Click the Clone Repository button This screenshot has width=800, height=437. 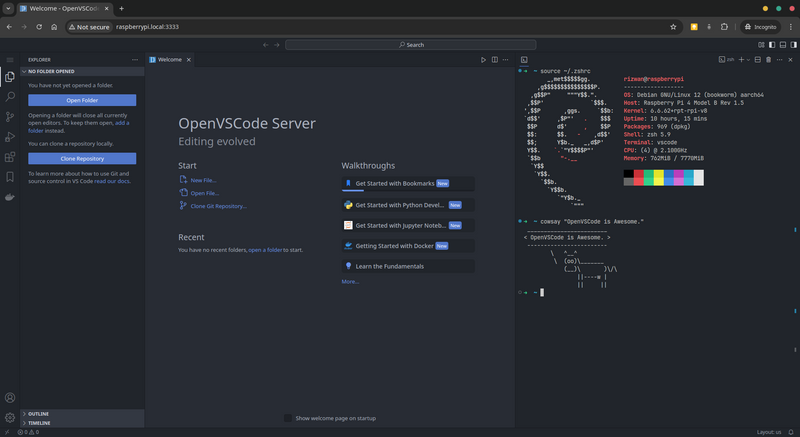82,159
